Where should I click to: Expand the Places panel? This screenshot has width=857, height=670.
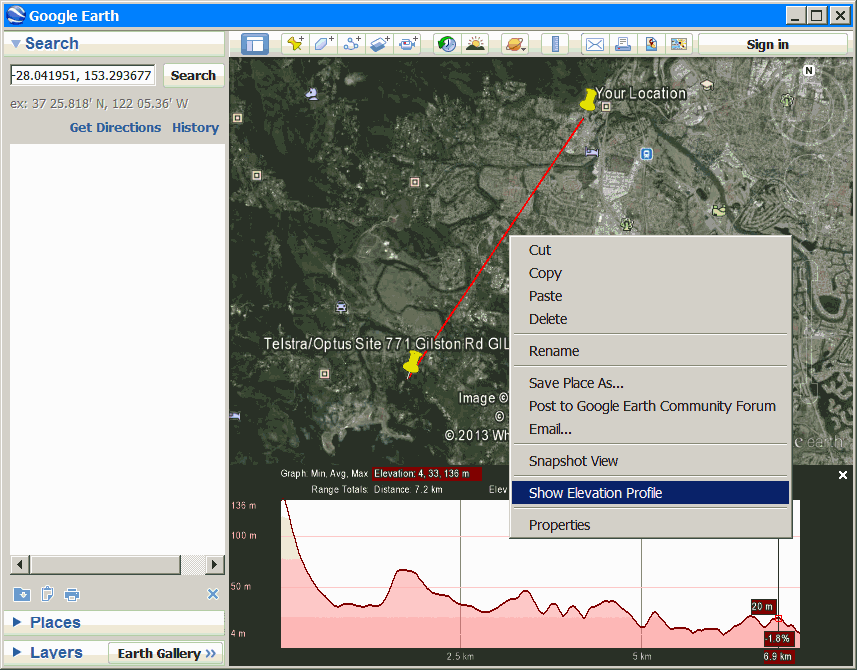tap(55, 622)
